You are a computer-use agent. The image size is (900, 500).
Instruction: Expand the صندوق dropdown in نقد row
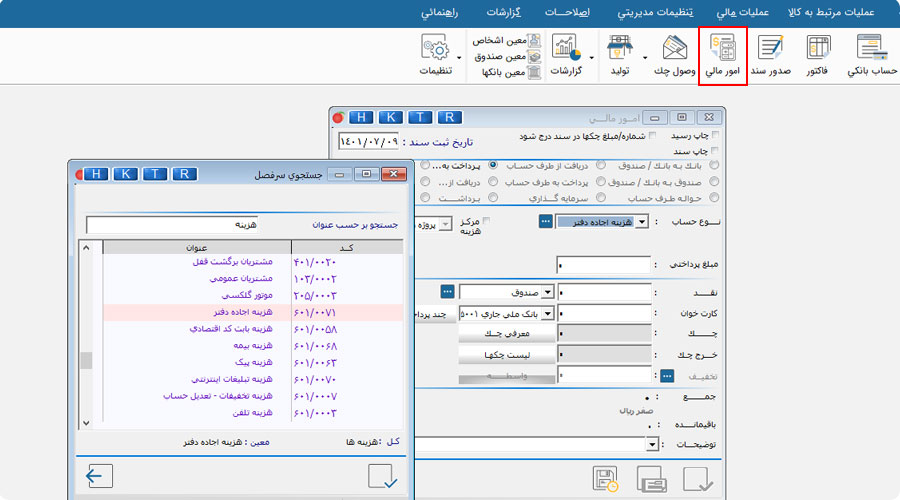(548, 292)
